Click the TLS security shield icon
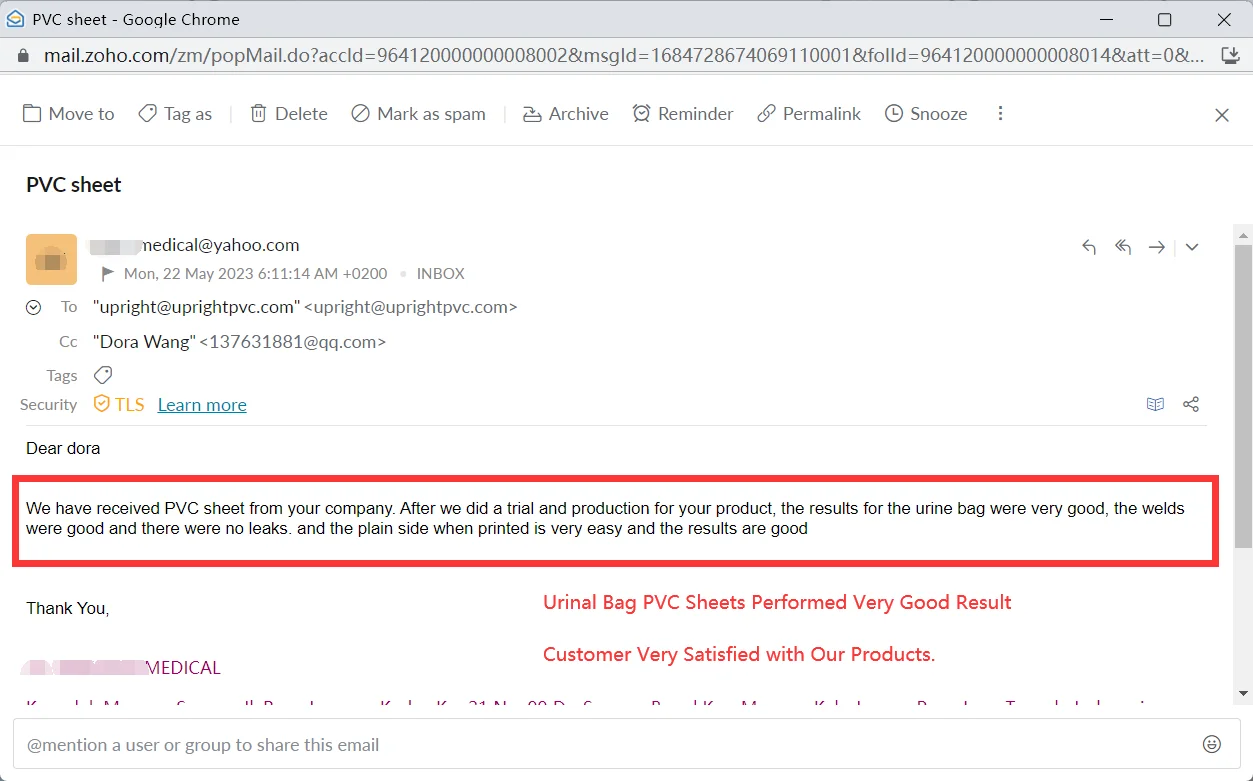The height and width of the screenshot is (781, 1253). [101, 404]
